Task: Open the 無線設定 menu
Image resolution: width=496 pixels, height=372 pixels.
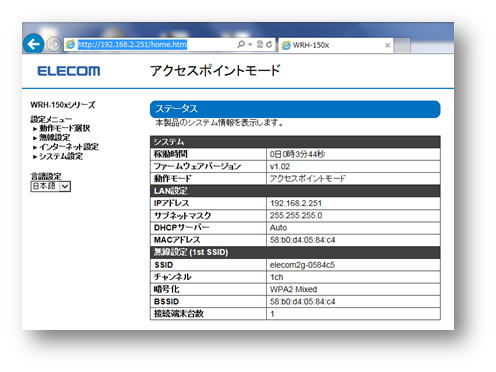Action: (55, 137)
